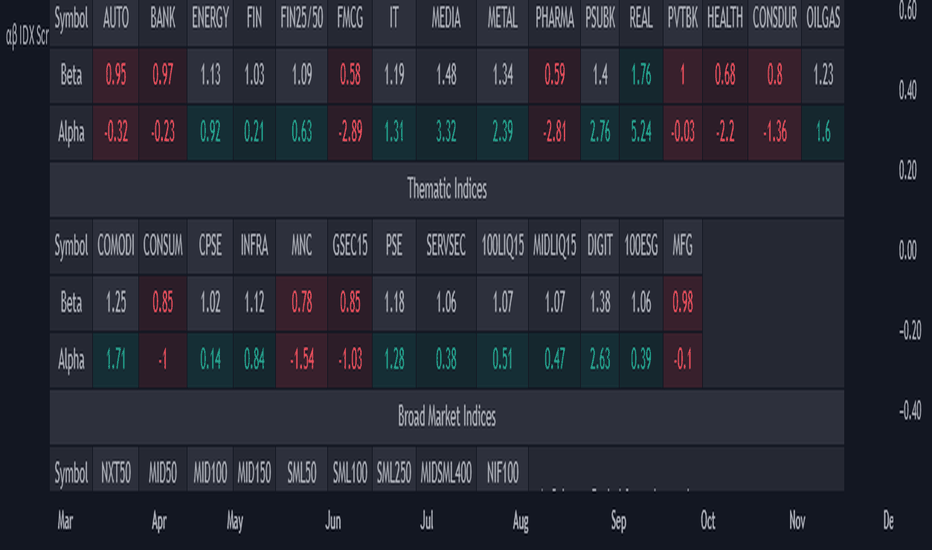Click the Jun label on time axis

(x=333, y=521)
